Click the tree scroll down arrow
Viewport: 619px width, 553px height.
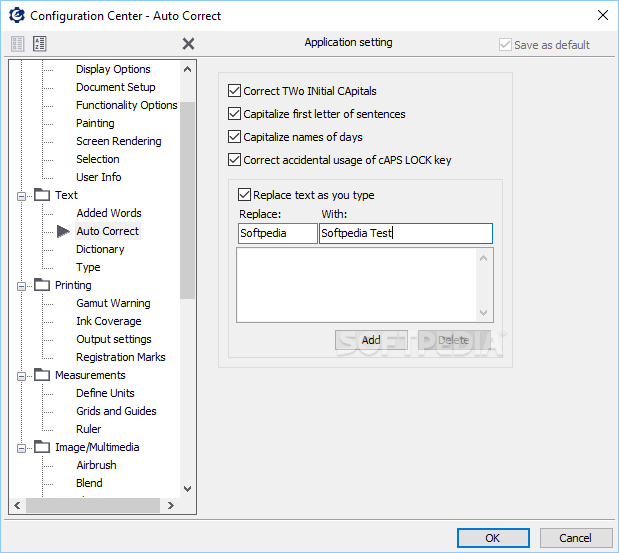(188, 489)
